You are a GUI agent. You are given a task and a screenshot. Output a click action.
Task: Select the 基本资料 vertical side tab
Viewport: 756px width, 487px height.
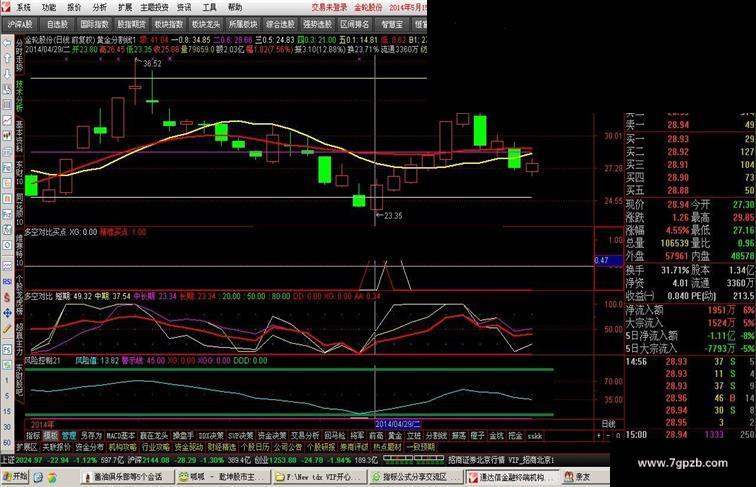pyautogui.click(x=19, y=137)
